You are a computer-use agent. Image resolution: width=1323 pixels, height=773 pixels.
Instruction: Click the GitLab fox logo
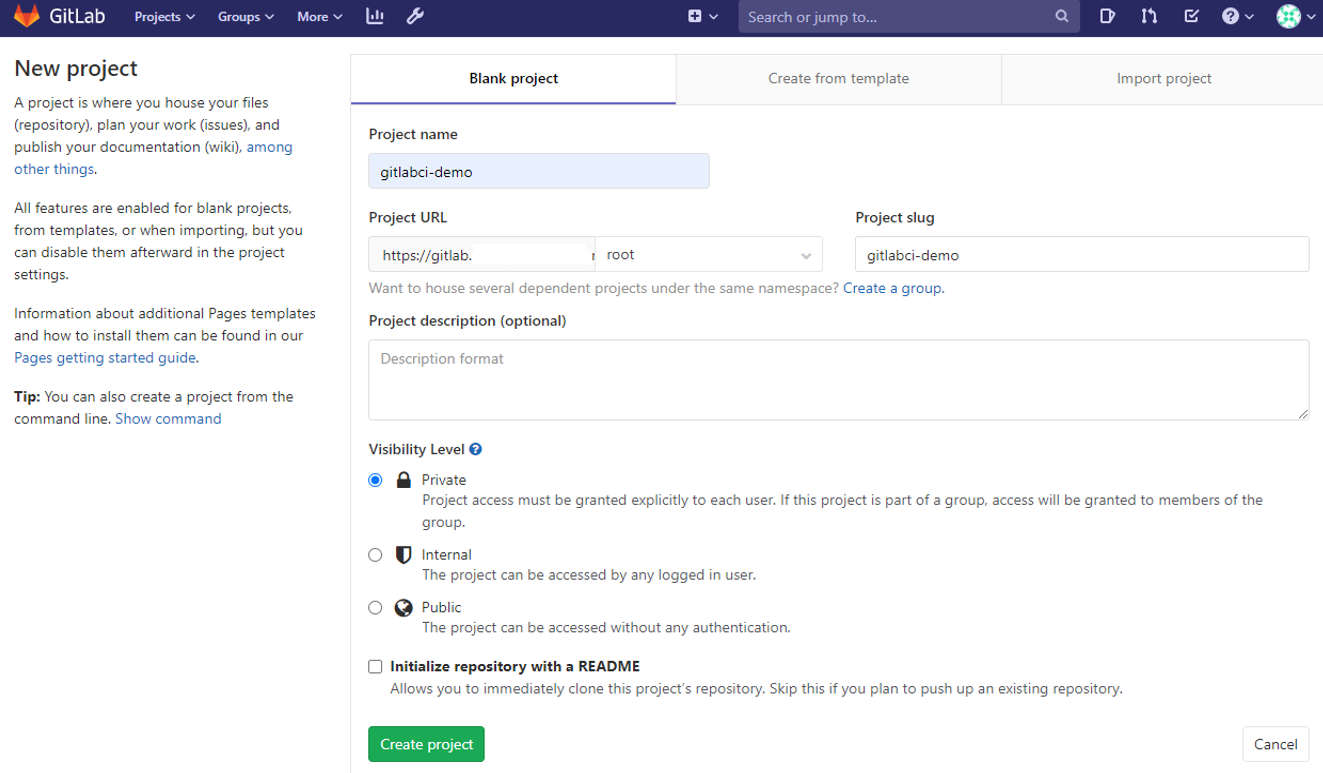coord(27,16)
